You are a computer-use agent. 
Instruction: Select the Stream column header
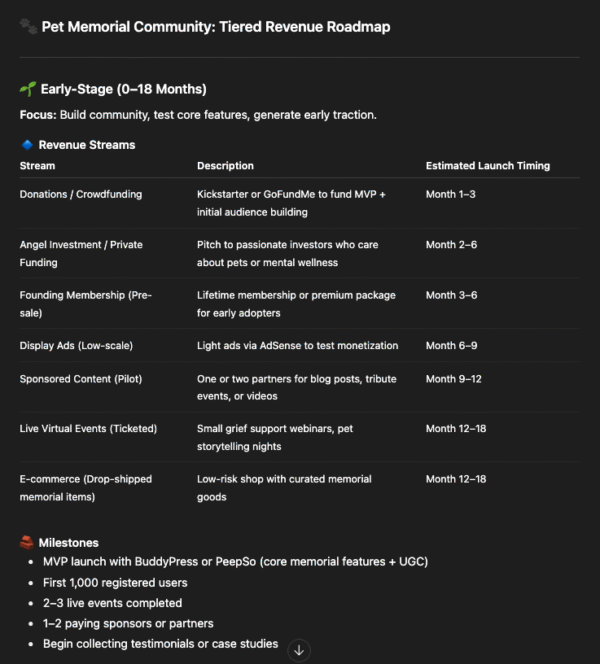tap(38, 165)
